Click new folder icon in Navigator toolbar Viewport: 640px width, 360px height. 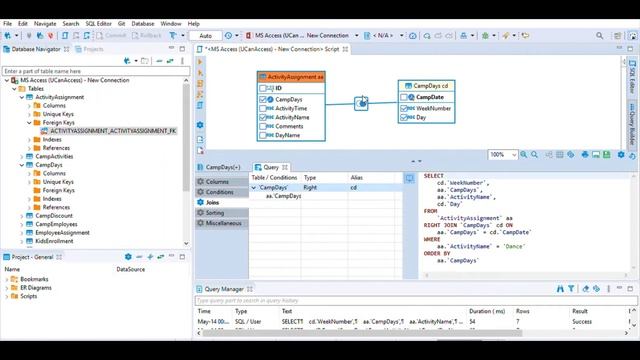(x=144, y=61)
